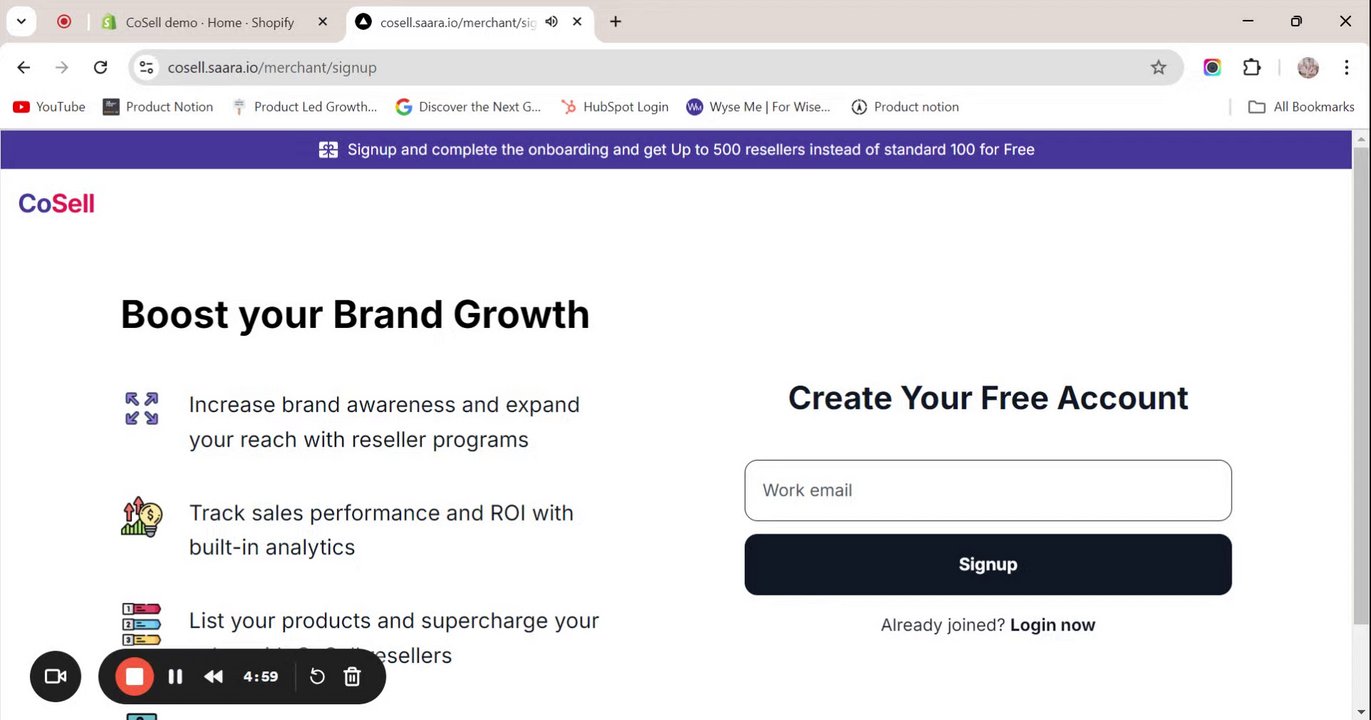1371x720 pixels.
Task: Open the tab search dropdown arrow
Action: [21, 21]
